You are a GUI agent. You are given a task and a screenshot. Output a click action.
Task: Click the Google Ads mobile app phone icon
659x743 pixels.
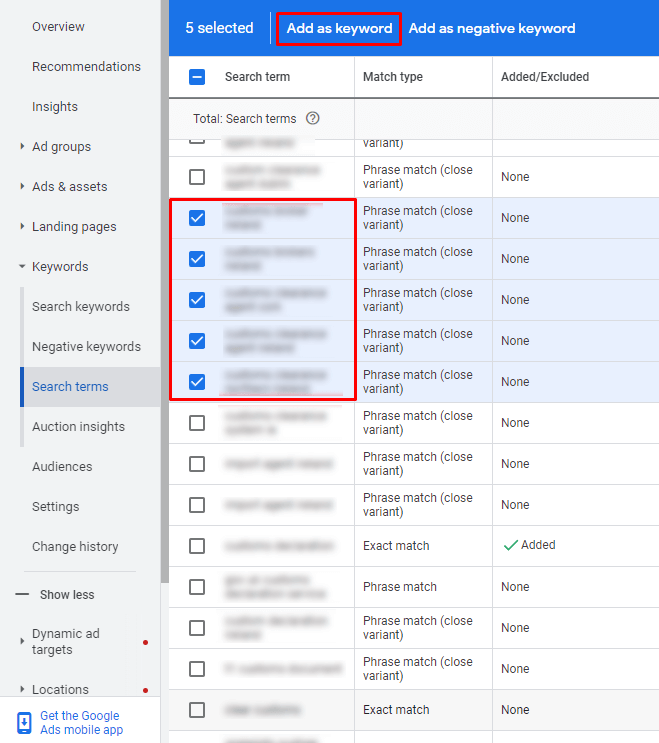pos(24,723)
